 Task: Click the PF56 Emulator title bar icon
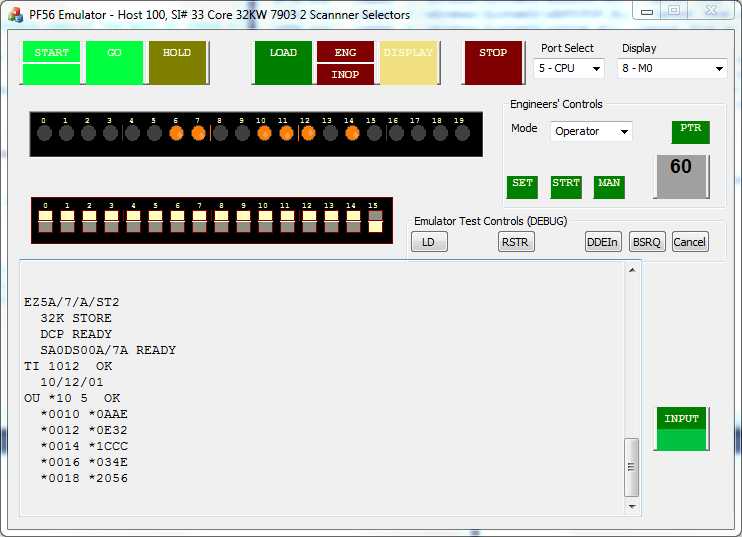point(16,15)
